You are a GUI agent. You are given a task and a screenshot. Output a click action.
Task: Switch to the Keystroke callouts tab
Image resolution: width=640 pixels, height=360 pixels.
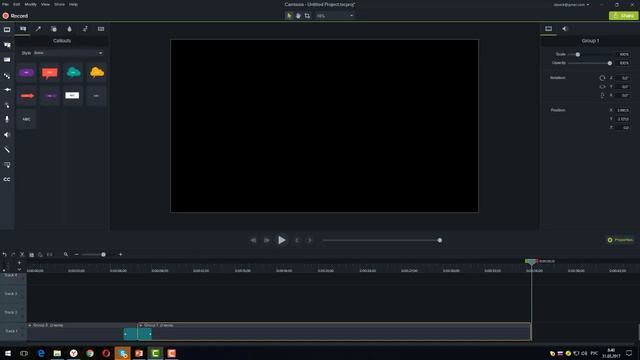(101, 29)
